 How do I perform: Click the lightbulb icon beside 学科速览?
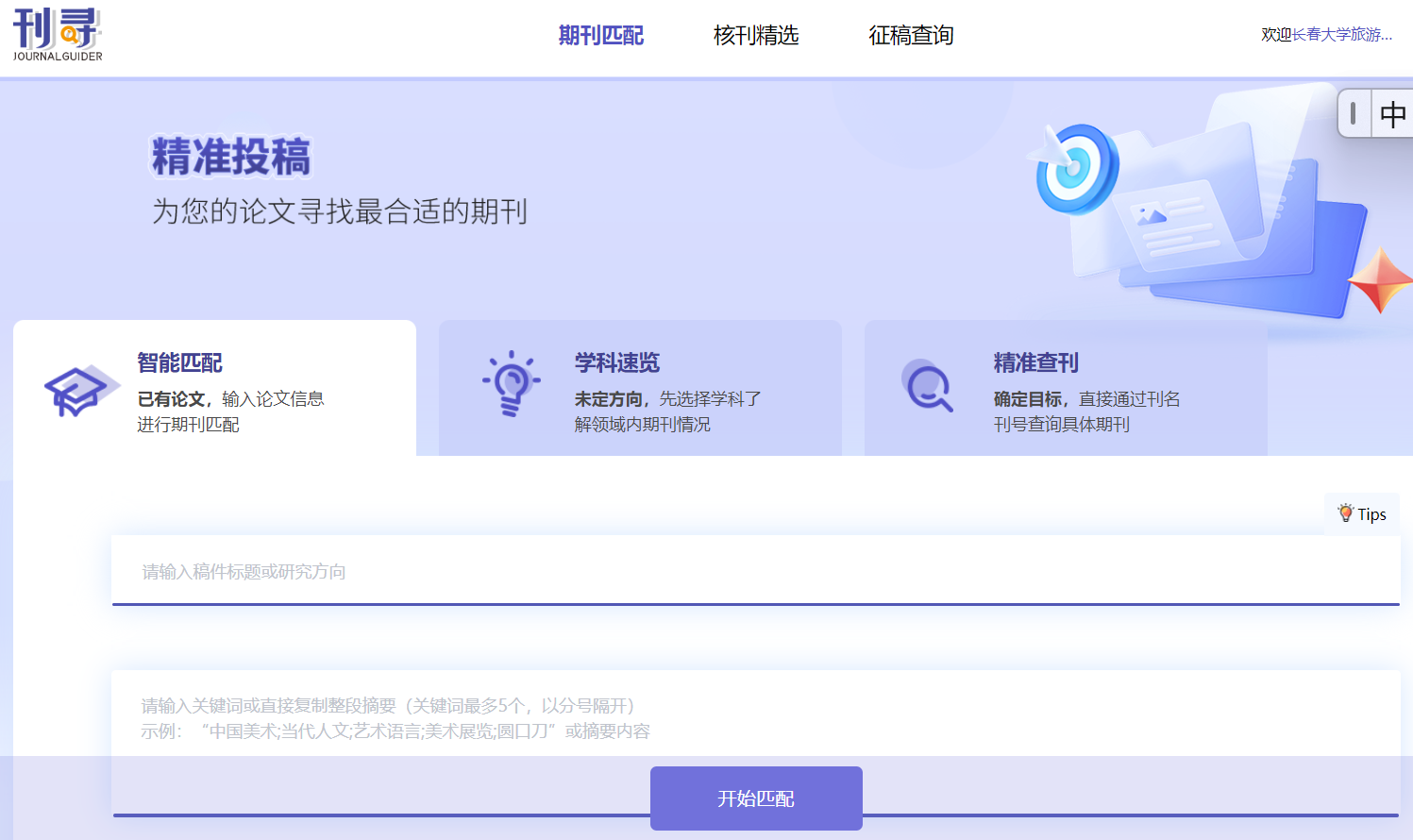coord(511,384)
